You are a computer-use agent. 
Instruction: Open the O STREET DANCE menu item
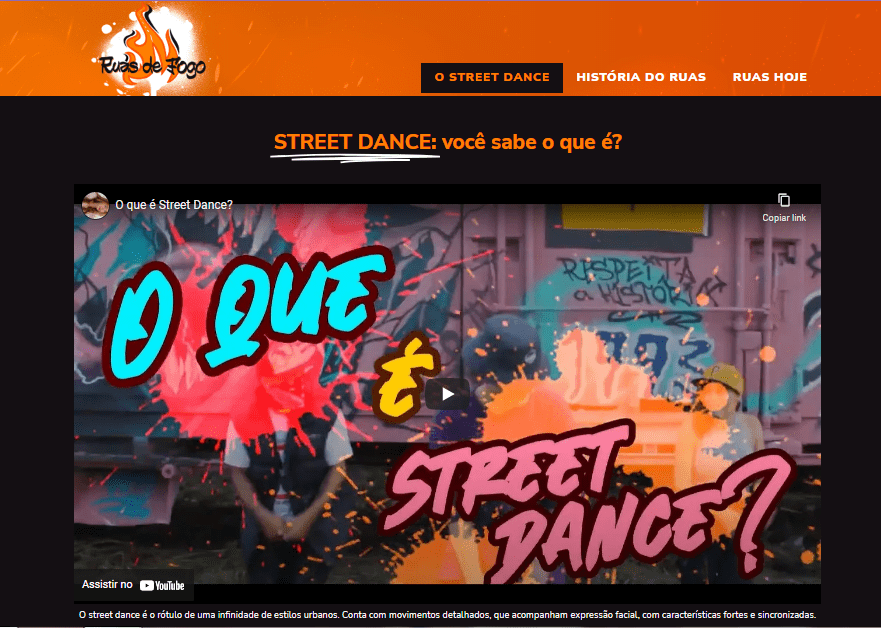click(x=492, y=78)
